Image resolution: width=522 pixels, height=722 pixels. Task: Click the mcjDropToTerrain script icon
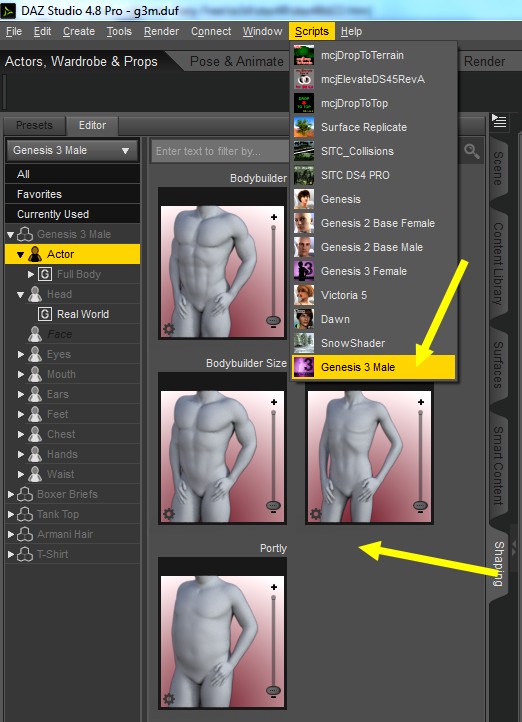point(304,55)
